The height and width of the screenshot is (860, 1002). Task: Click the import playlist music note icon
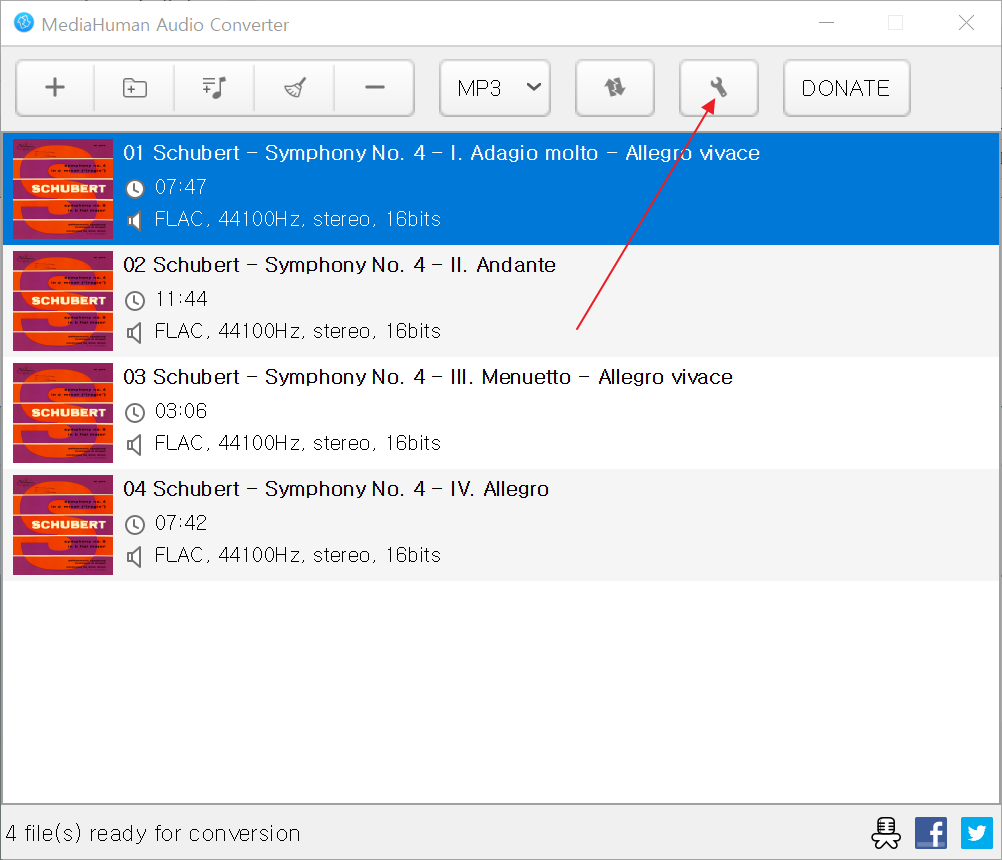(x=214, y=88)
